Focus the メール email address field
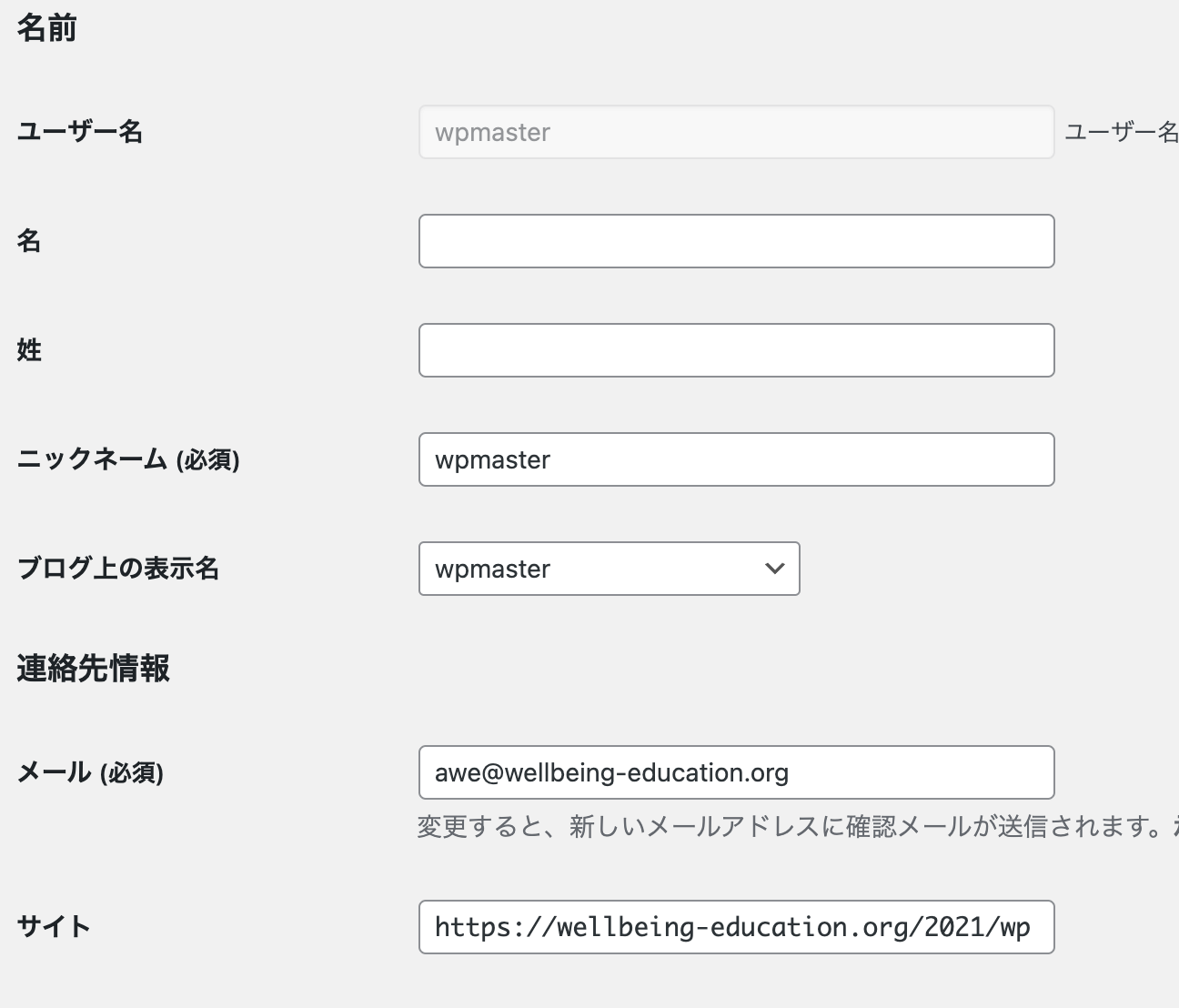 click(x=735, y=772)
